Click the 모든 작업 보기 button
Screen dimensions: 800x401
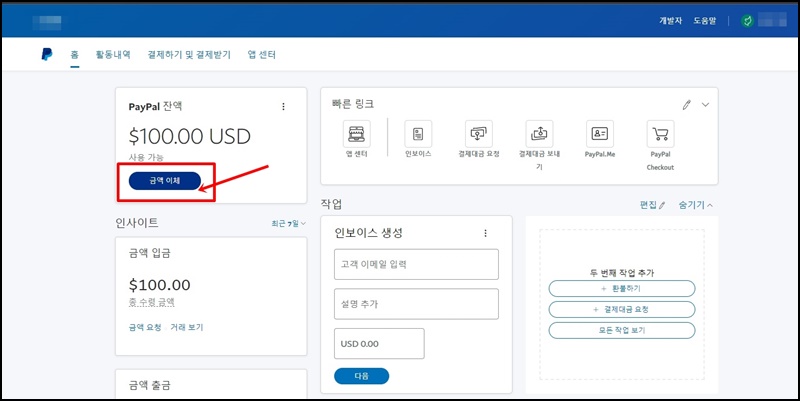tap(622, 330)
